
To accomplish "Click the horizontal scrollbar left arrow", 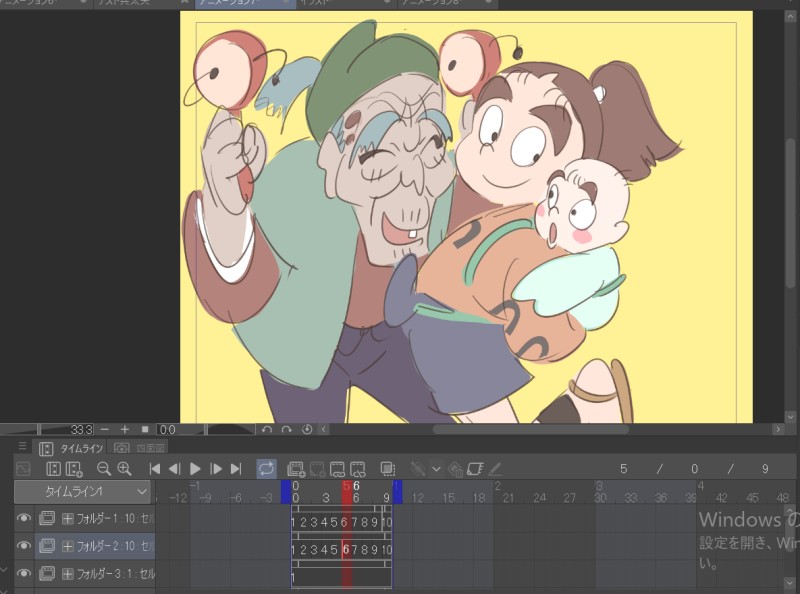I will pos(323,430).
